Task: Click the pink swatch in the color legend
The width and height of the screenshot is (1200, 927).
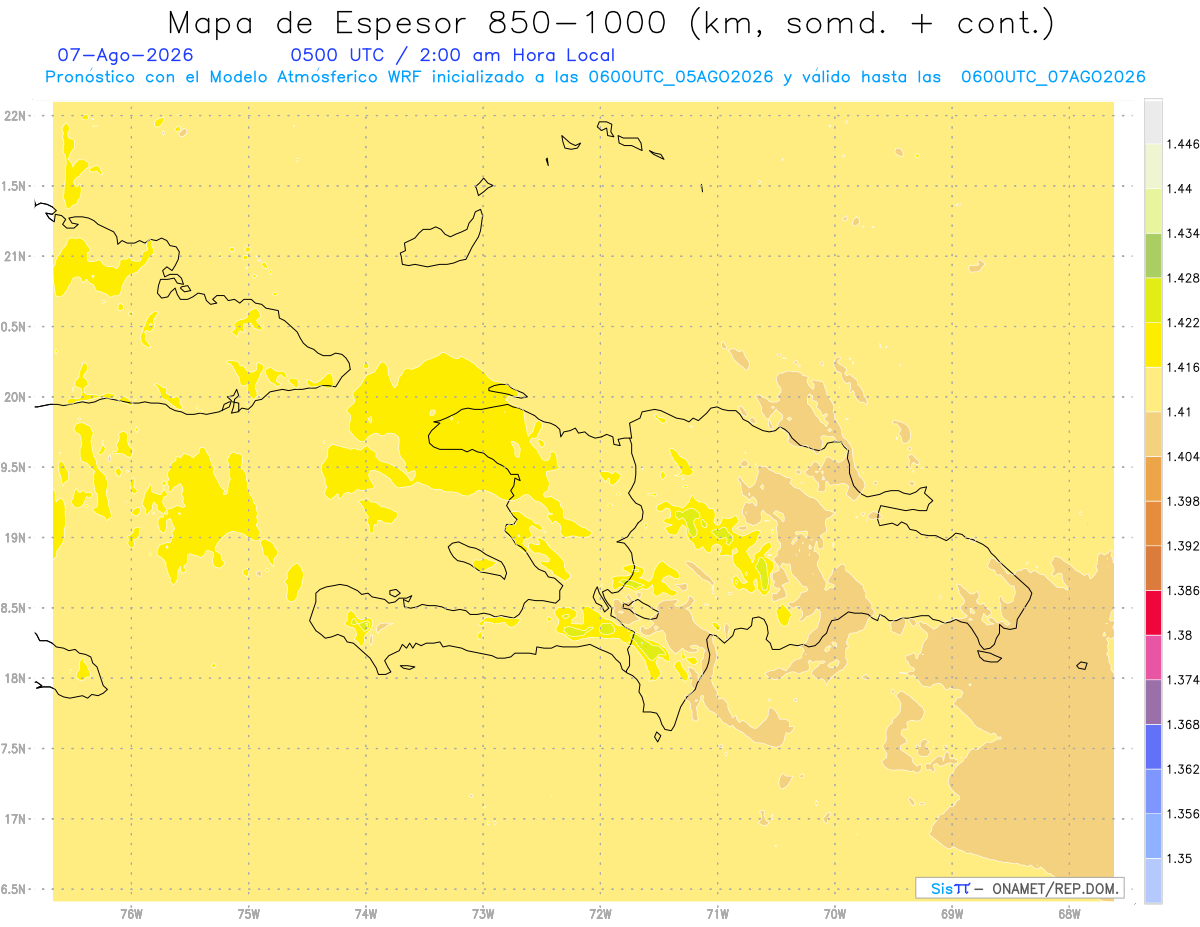Action: (x=1153, y=657)
